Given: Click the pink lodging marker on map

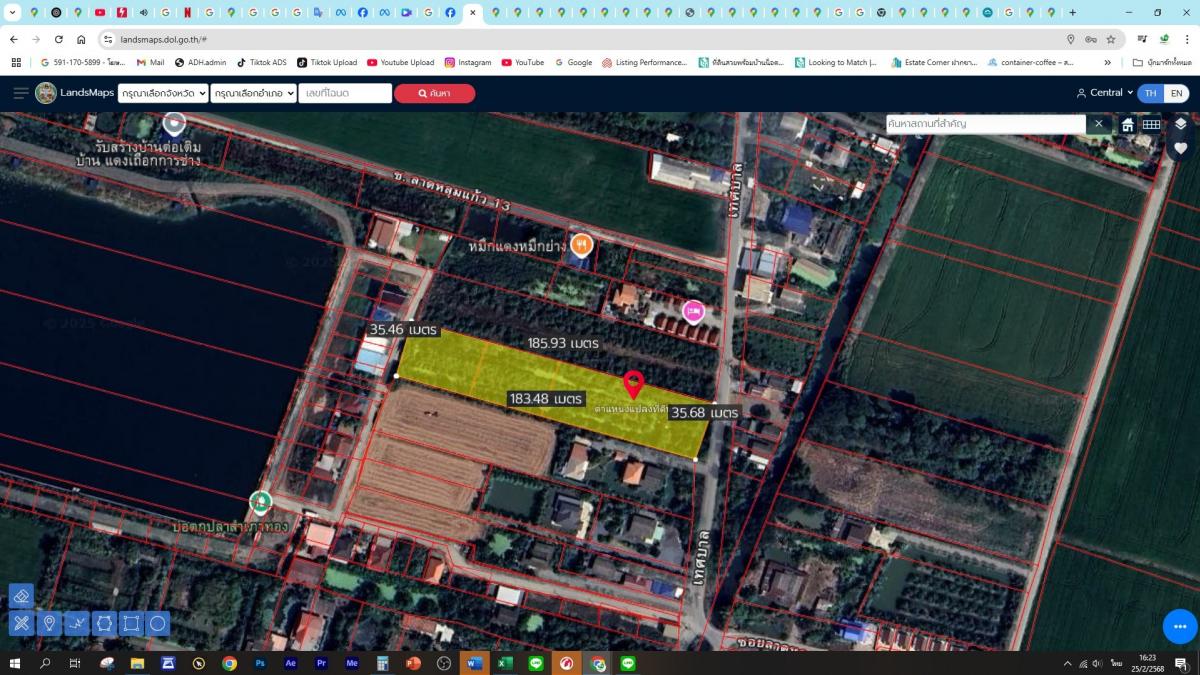Looking at the screenshot, I should pyautogui.click(x=693, y=311).
